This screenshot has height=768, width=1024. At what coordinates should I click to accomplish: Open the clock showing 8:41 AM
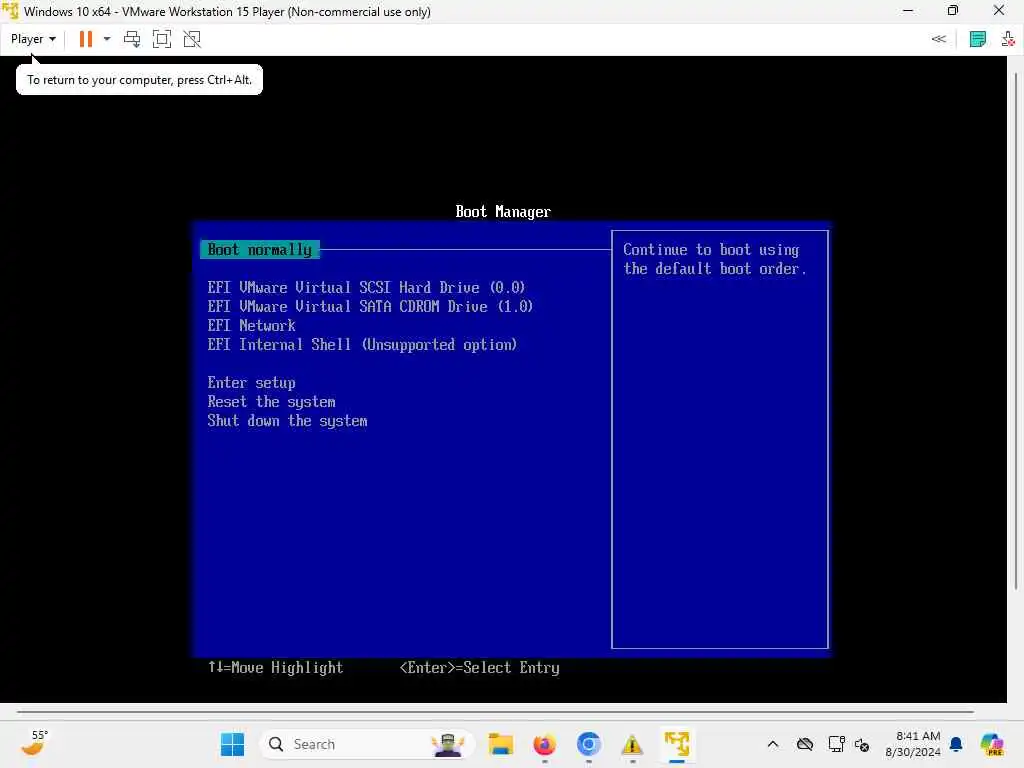point(913,744)
